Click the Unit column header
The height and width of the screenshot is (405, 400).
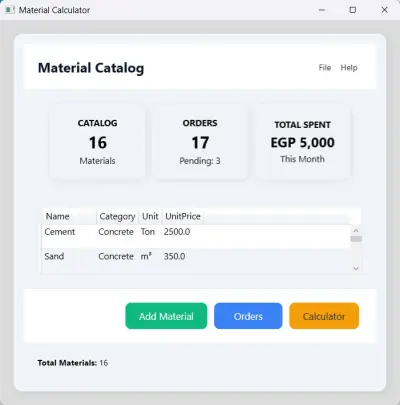(150, 216)
